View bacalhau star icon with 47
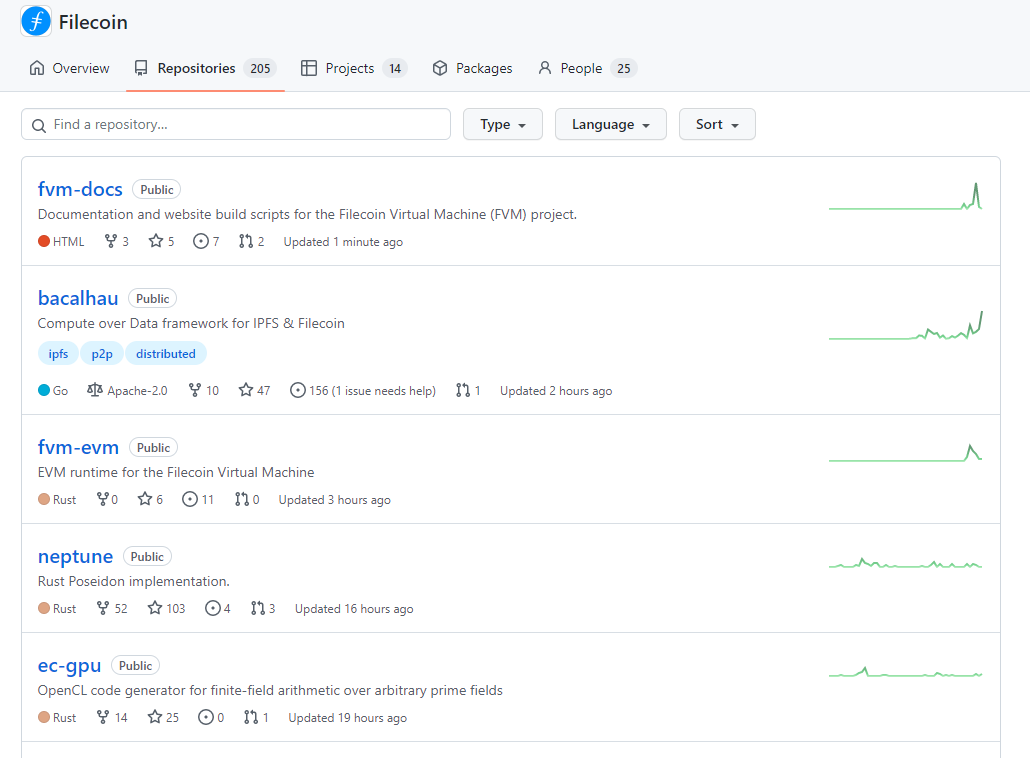This screenshot has width=1030, height=758. click(x=246, y=390)
